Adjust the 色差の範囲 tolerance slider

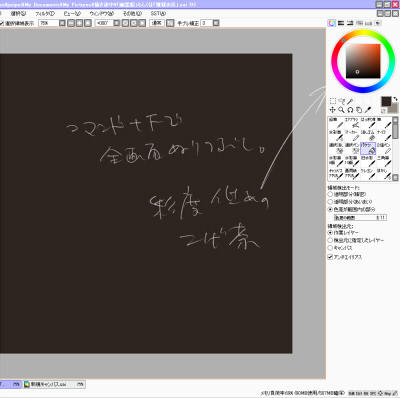360,218
